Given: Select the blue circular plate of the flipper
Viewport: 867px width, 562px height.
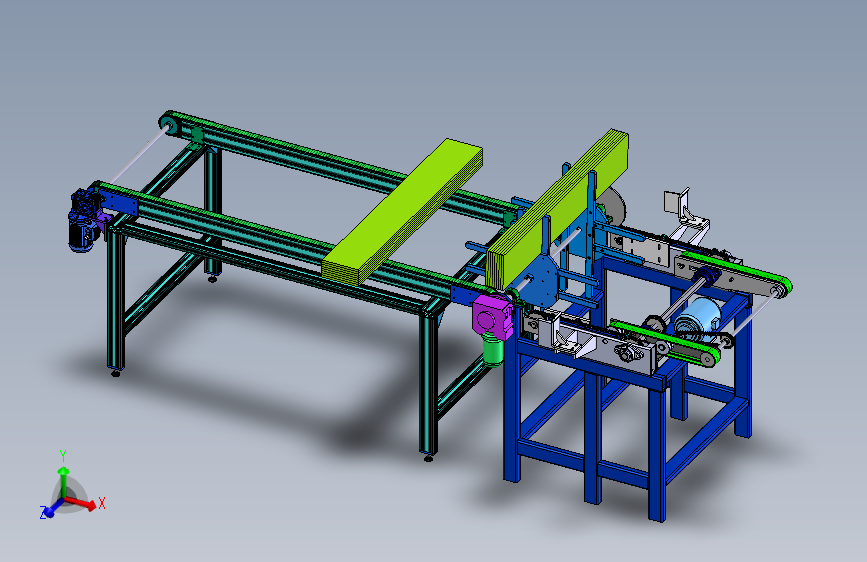Looking at the screenshot, I should click(539, 282).
